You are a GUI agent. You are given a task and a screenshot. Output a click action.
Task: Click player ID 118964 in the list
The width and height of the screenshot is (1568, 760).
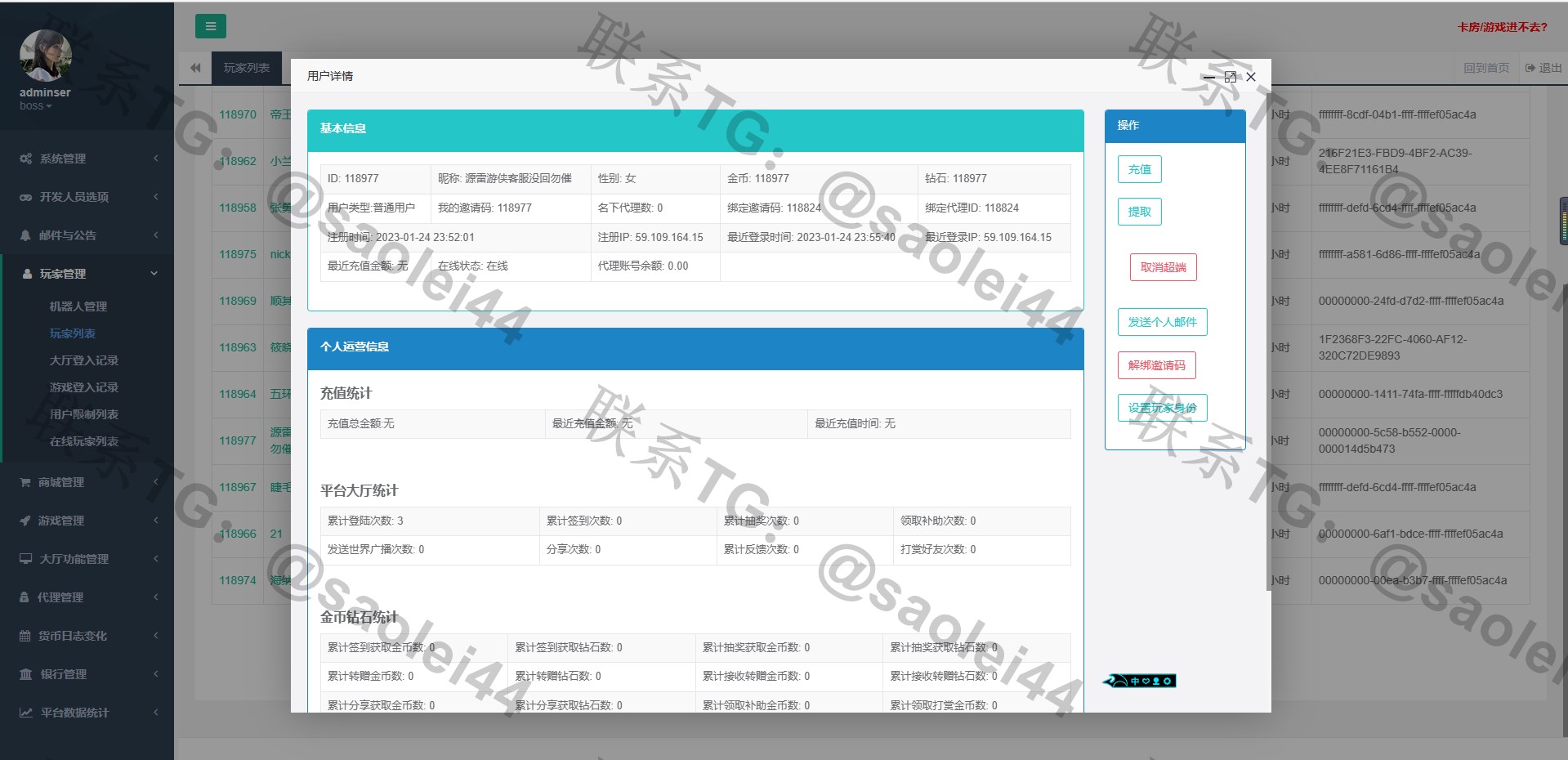(x=238, y=394)
